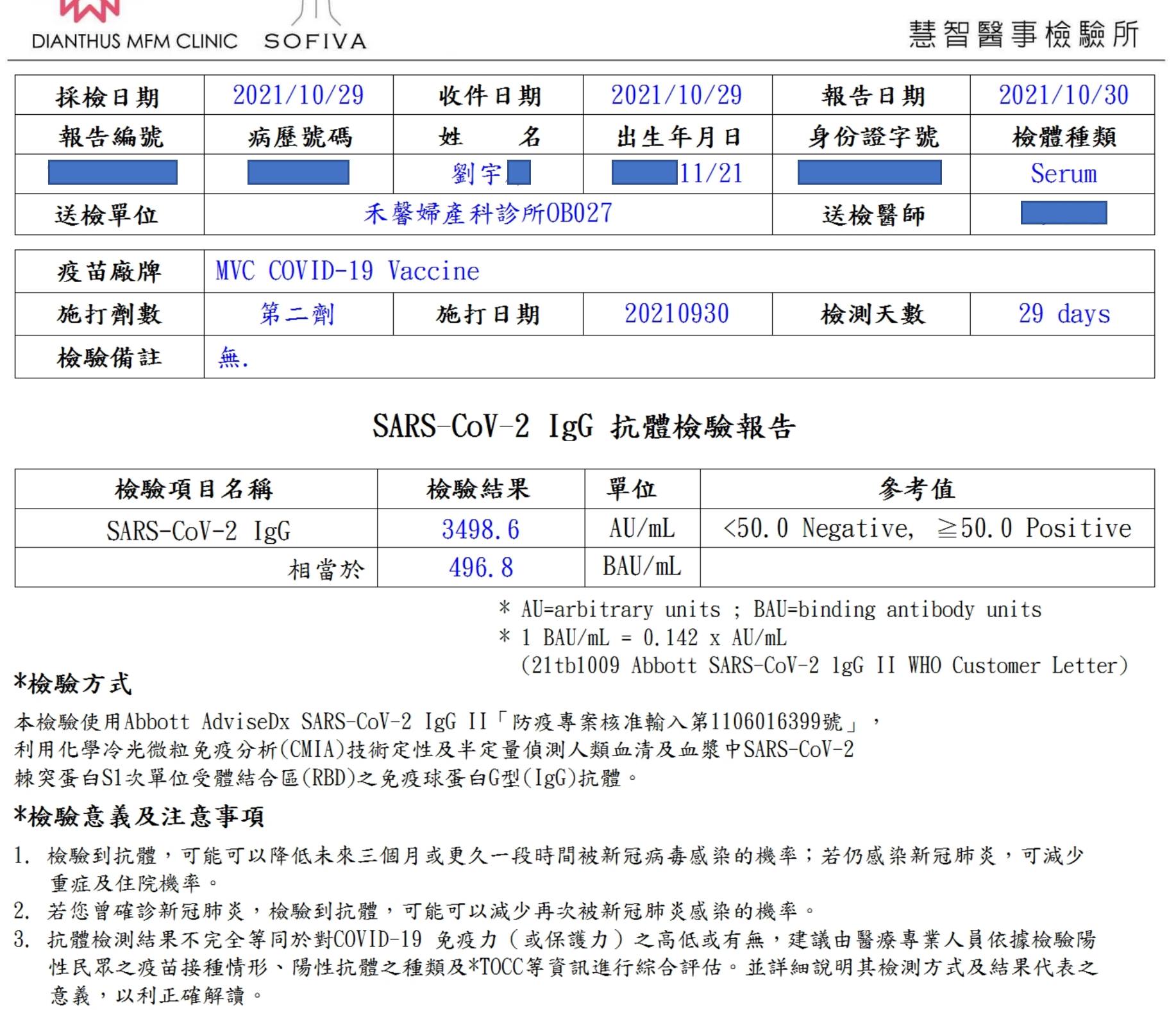Click note 2 beginning 若您曾確診新冠肺炎
Image resolution: width=1176 pixels, height=1010 pixels.
pos(415,911)
